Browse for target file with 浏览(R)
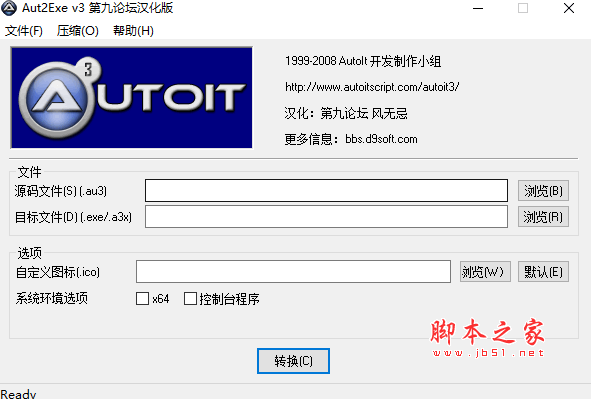Image resolution: width=591 pixels, height=399 pixels. tap(543, 217)
